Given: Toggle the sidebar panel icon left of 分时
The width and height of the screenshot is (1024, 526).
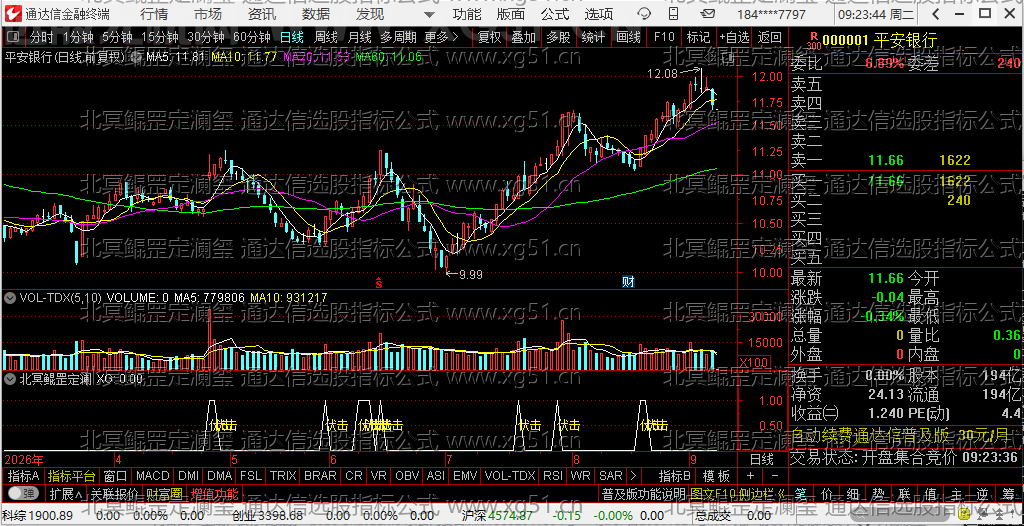Looking at the screenshot, I should (14, 37).
